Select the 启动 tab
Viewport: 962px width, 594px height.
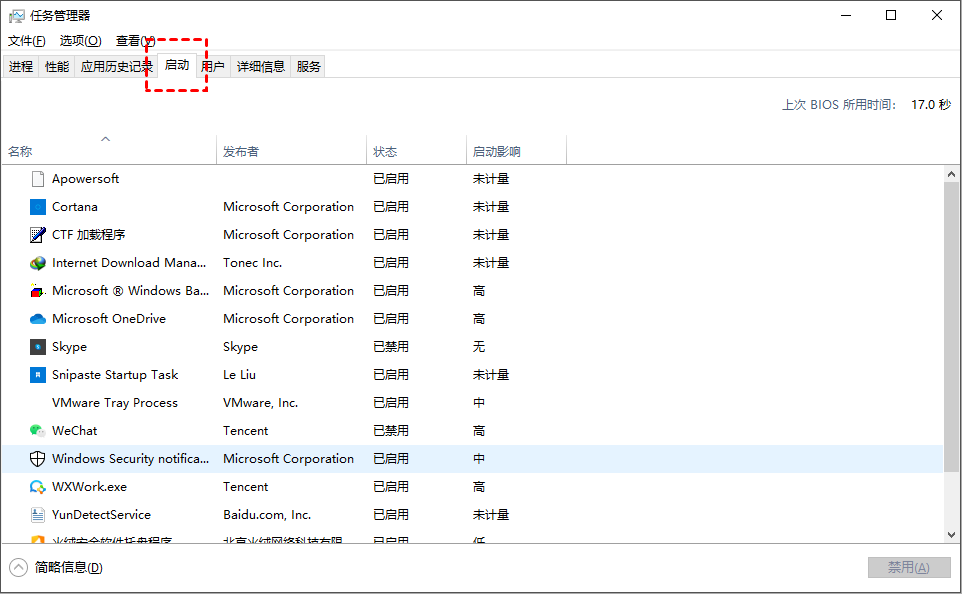(x=177, y=65)
